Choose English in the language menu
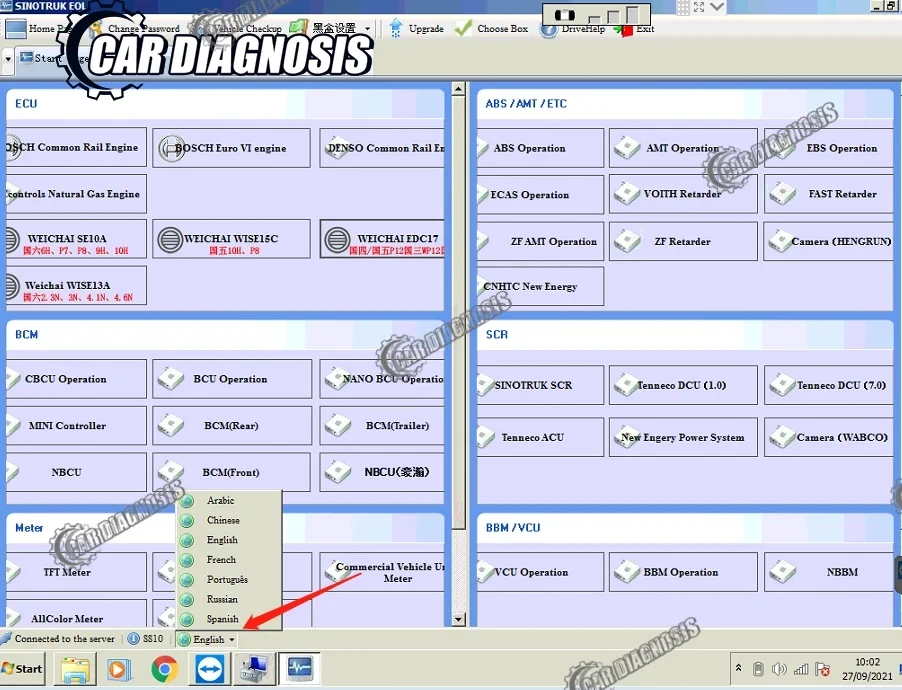 (x=228, y=540)
